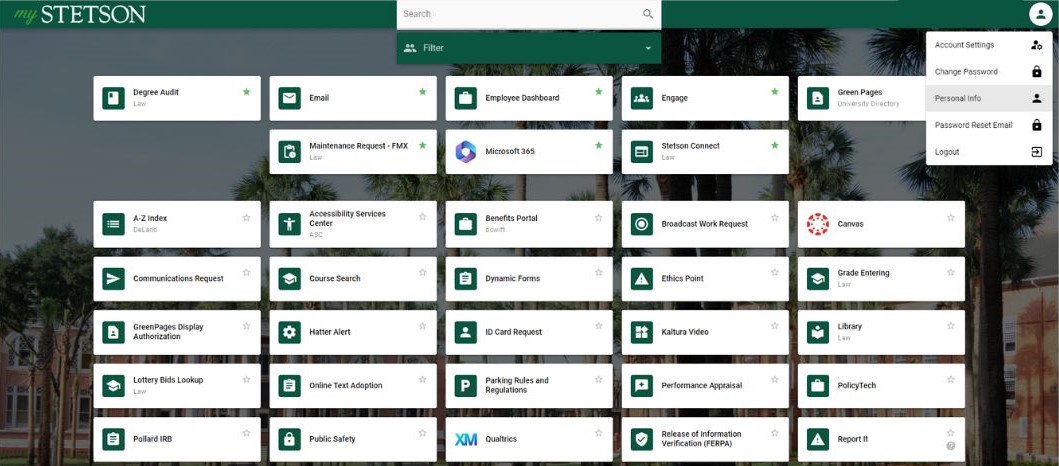Screen dimensions: 1059x466
Task: Toggle the user account avatar menu
Action: 1040,14
